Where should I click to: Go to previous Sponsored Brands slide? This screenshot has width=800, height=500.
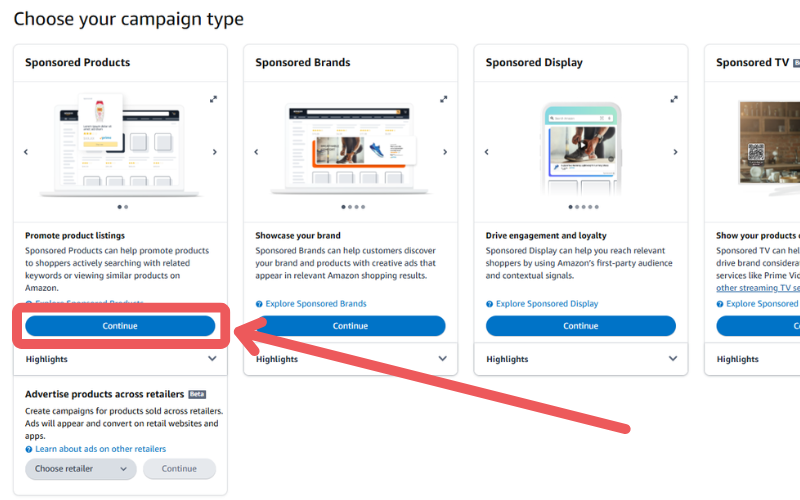tap(256, 152)
